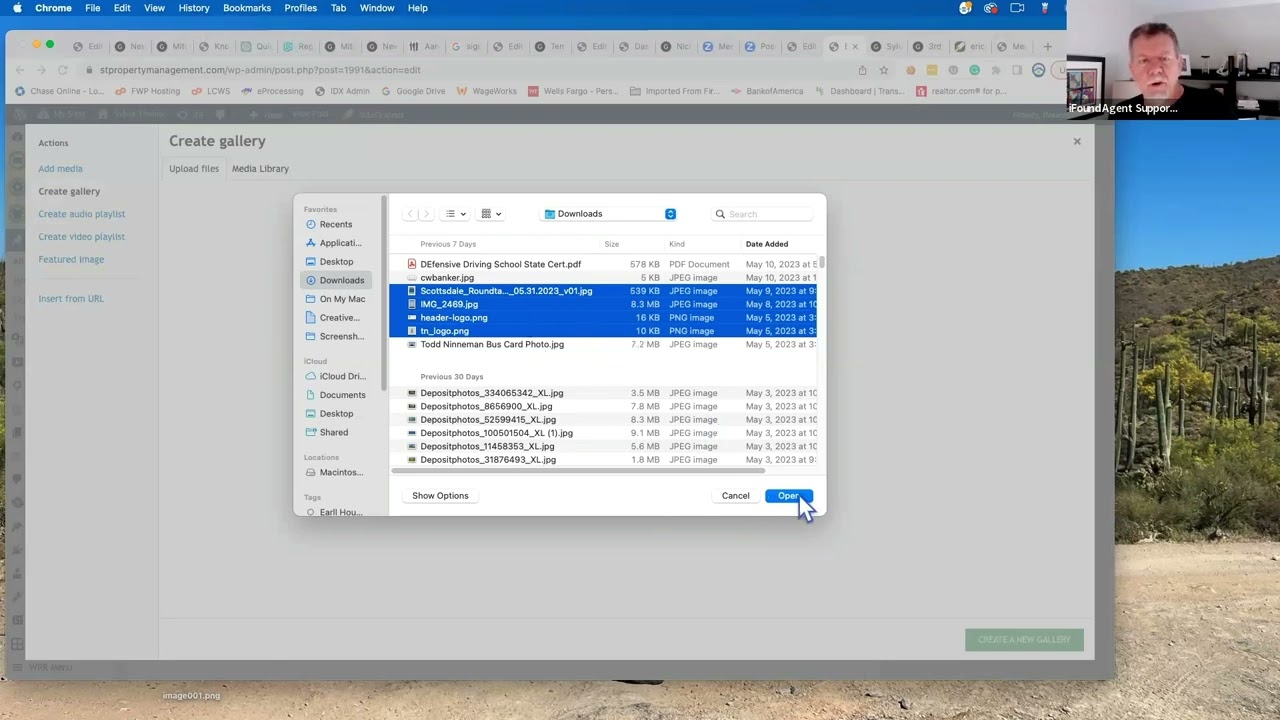Open the Downloads folder location dropdown

click(x=610, y=214)
